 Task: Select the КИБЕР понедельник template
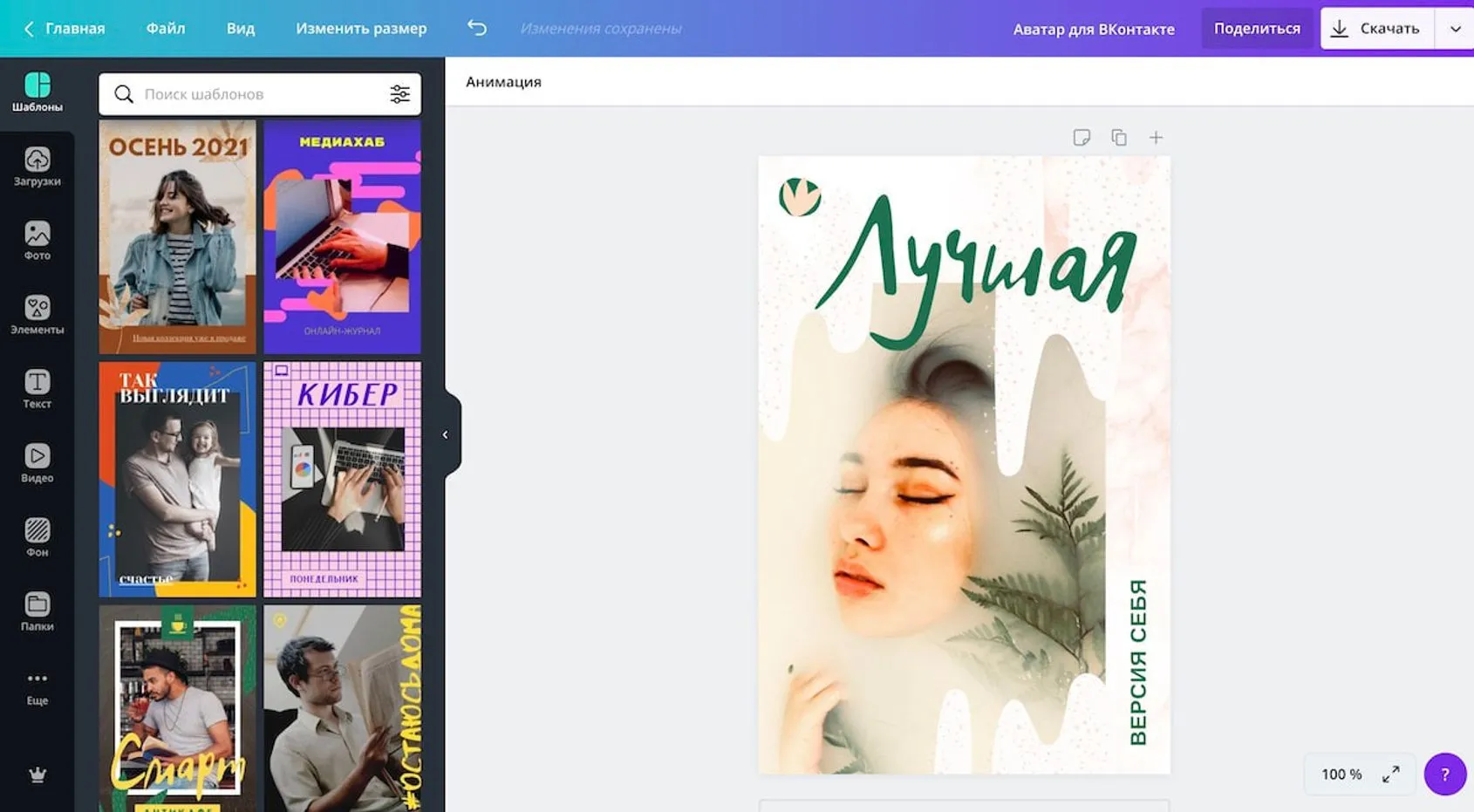pyautogui.click(x=342, y=480)
